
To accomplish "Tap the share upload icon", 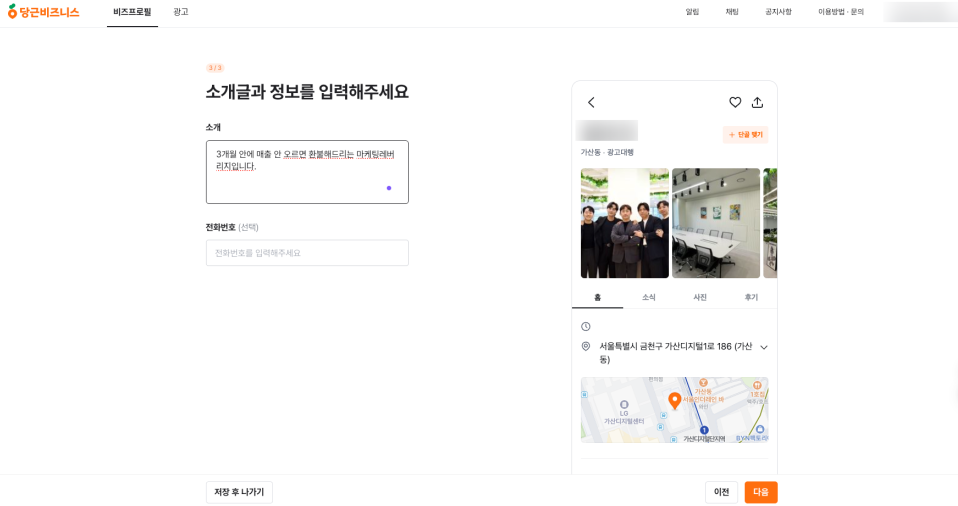I will (758, 103).
